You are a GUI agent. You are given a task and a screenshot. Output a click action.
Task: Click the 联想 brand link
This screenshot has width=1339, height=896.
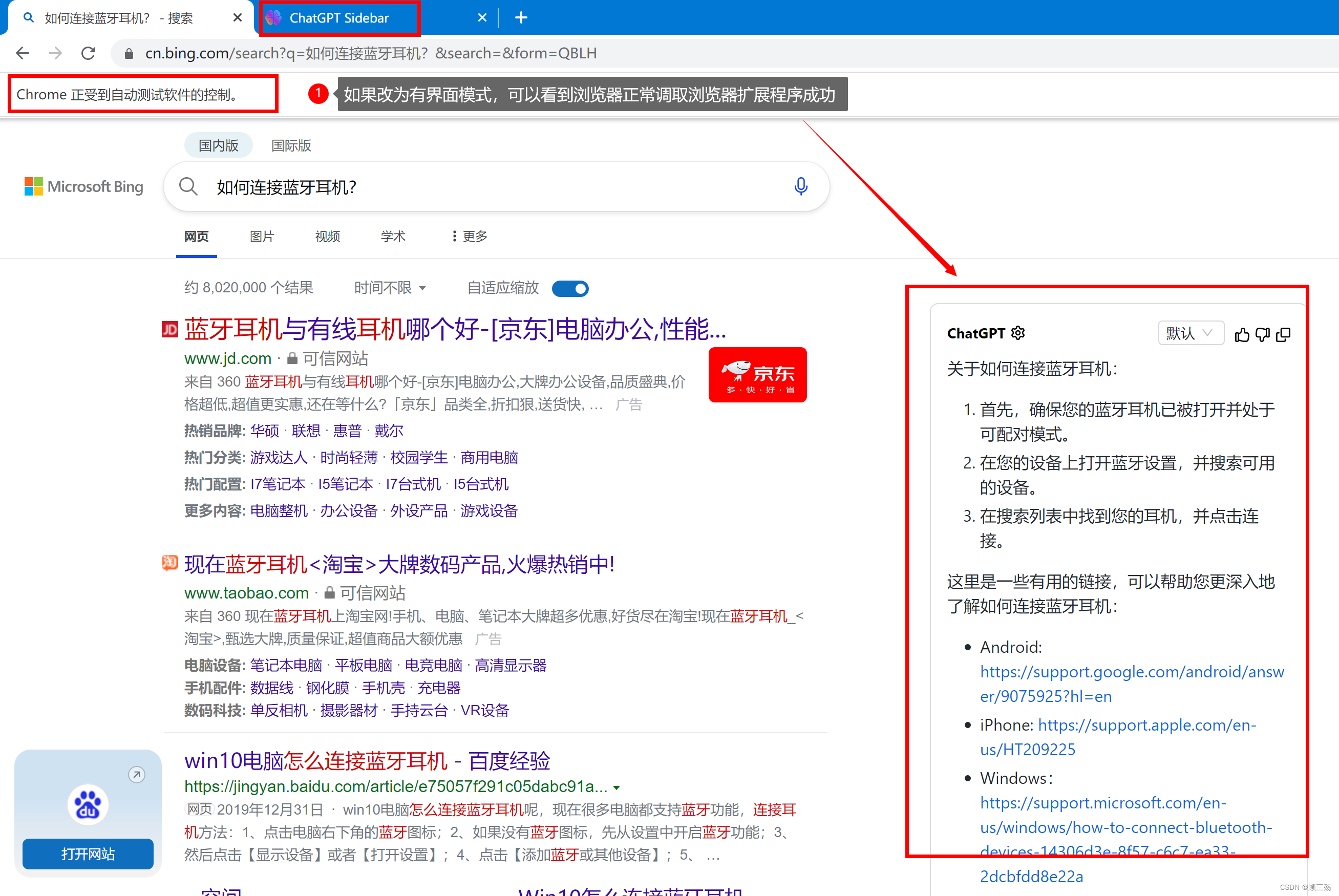tap(306, 431)
